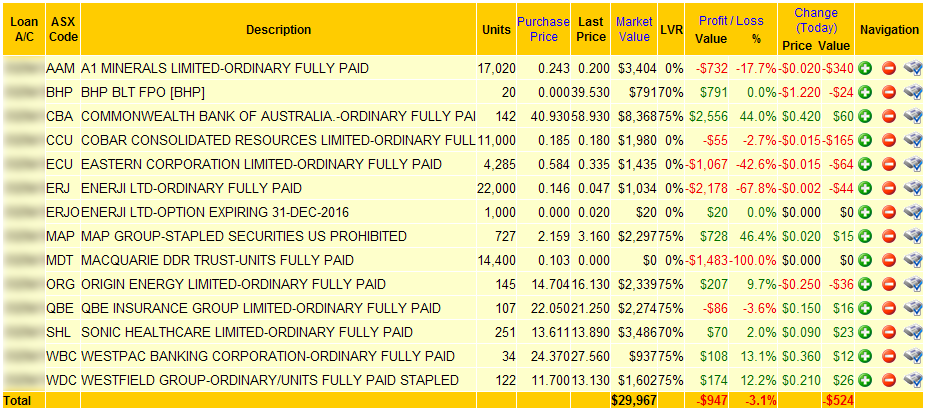Open the newspaper icon for WESTPAC
Image resolution: width=927 pixels, height=412 pixels.
(x=913, y=356)
